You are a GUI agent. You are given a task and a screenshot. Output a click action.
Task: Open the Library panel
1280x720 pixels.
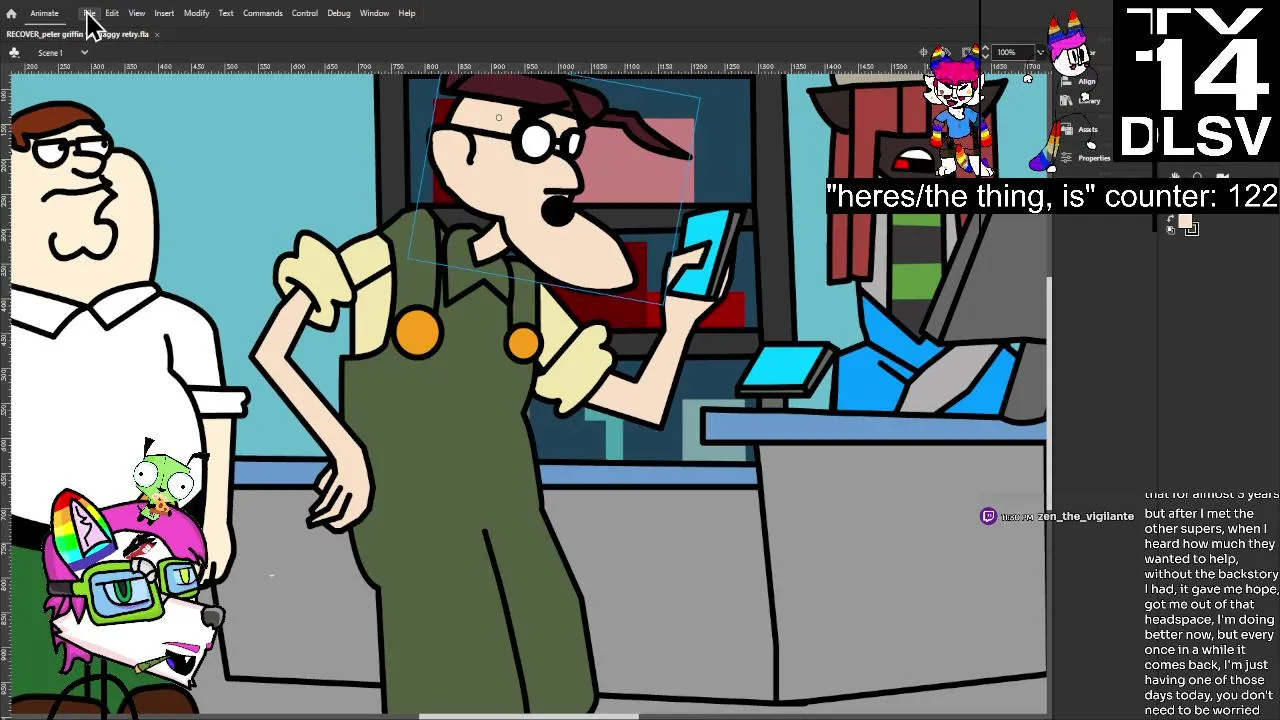pyautogui.click(x=1080, y=100)
